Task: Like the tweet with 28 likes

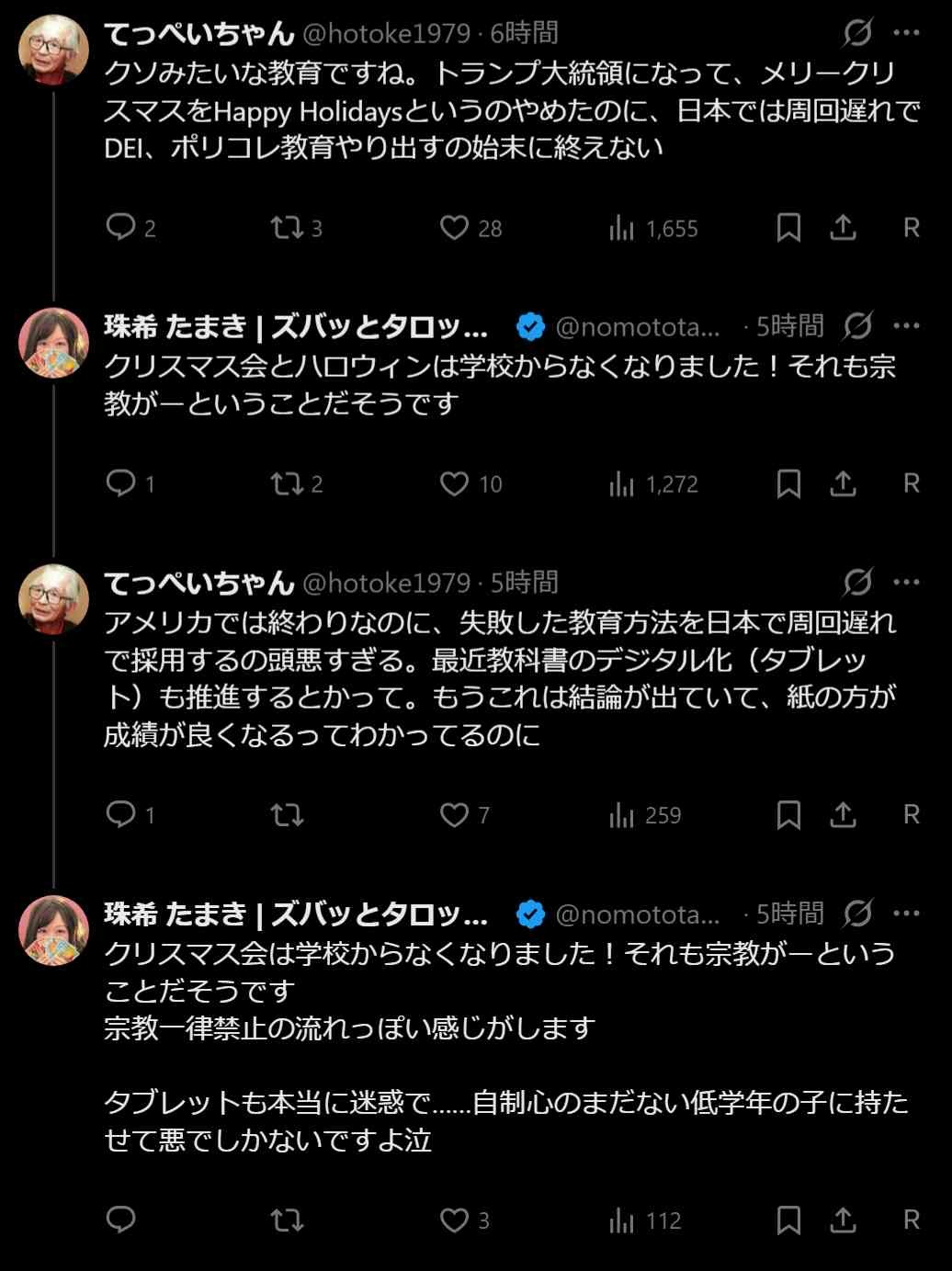Action: coord(454,227)
